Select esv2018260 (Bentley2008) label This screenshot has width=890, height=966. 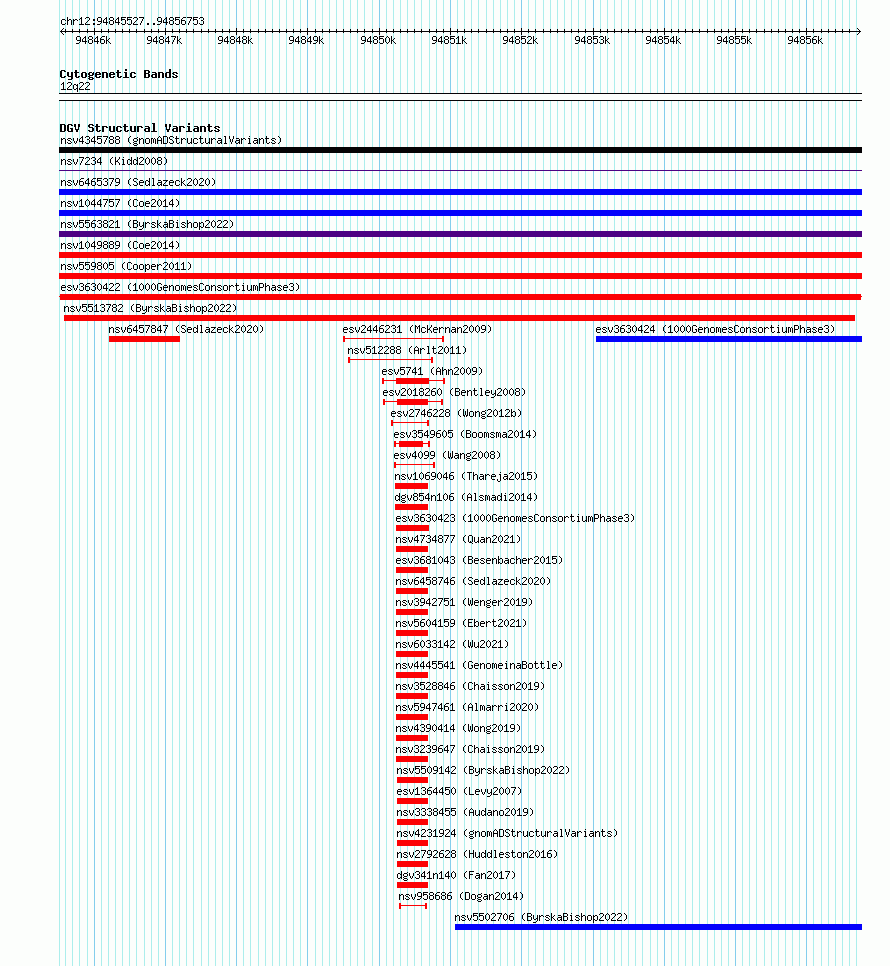(x=454, y=392)
